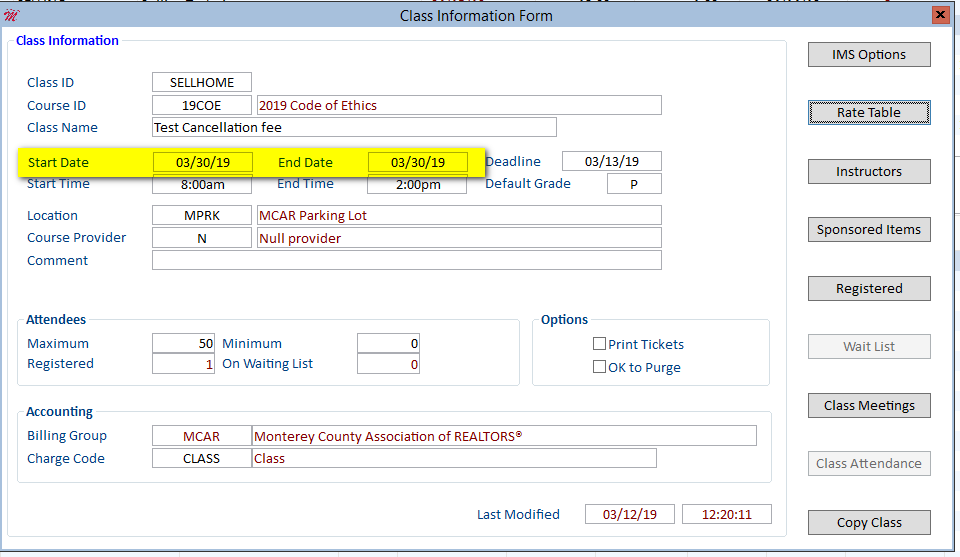Open the Rate Table
Screen dimensions: 960x557
[x=869, y=113]
